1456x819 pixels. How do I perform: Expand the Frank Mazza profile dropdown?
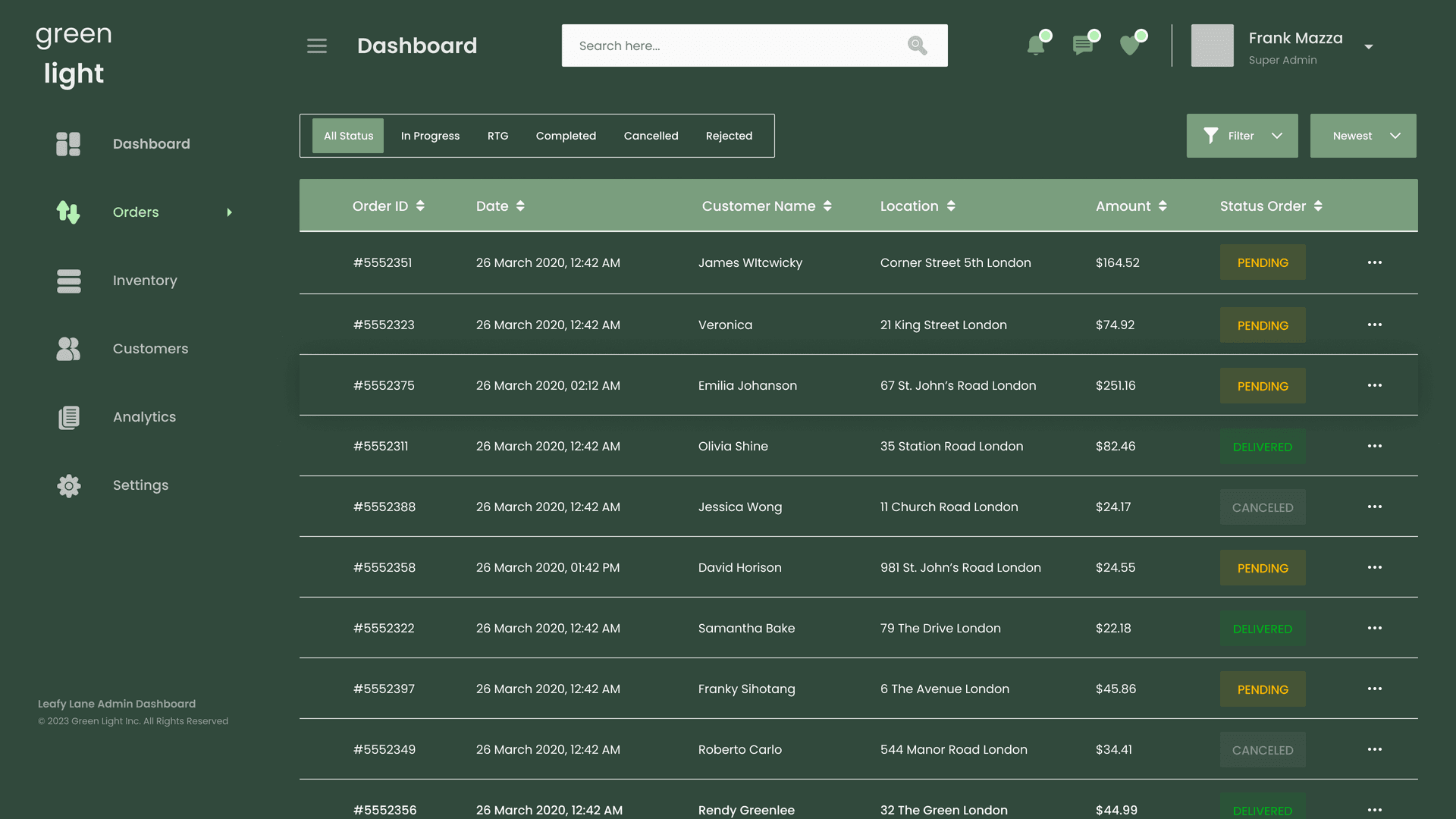(x=1369, y=46)
